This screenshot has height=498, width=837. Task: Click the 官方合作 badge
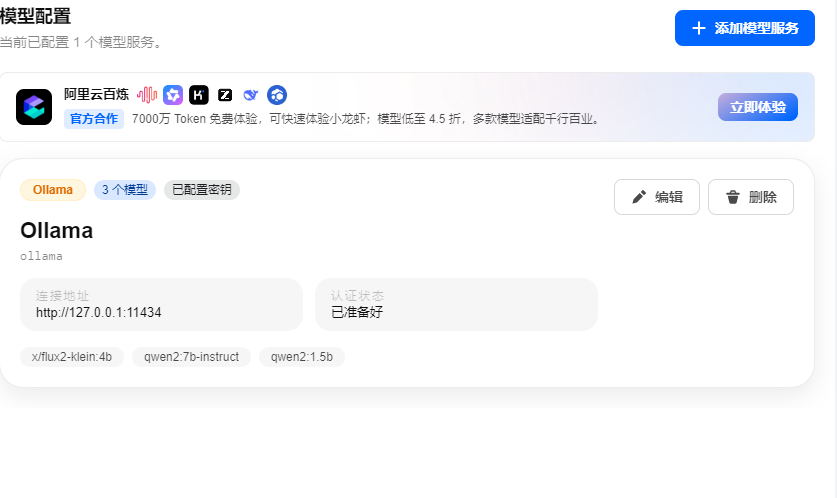coord(94,118)
